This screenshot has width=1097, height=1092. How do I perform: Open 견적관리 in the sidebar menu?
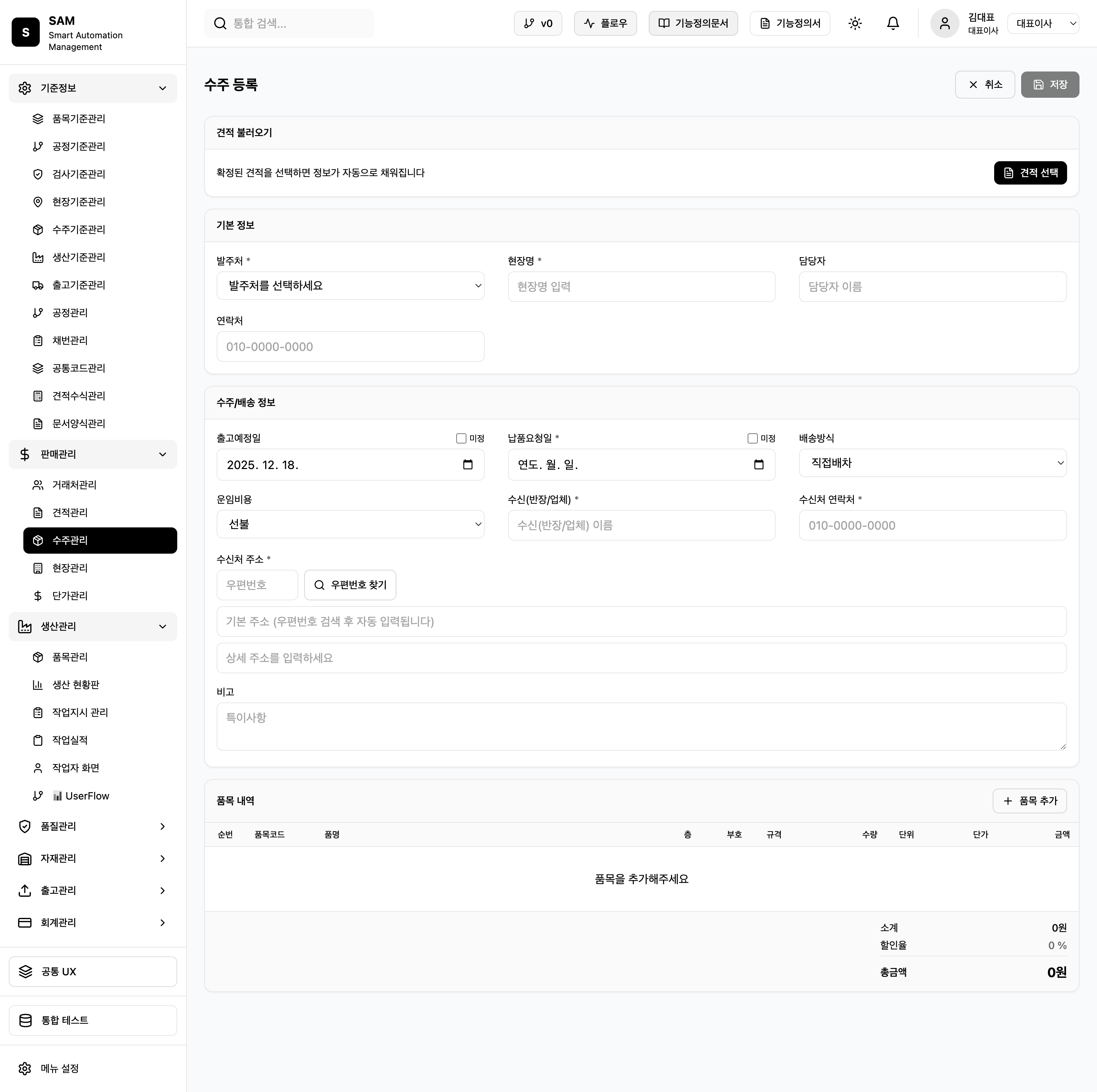[x=70, y=513]
